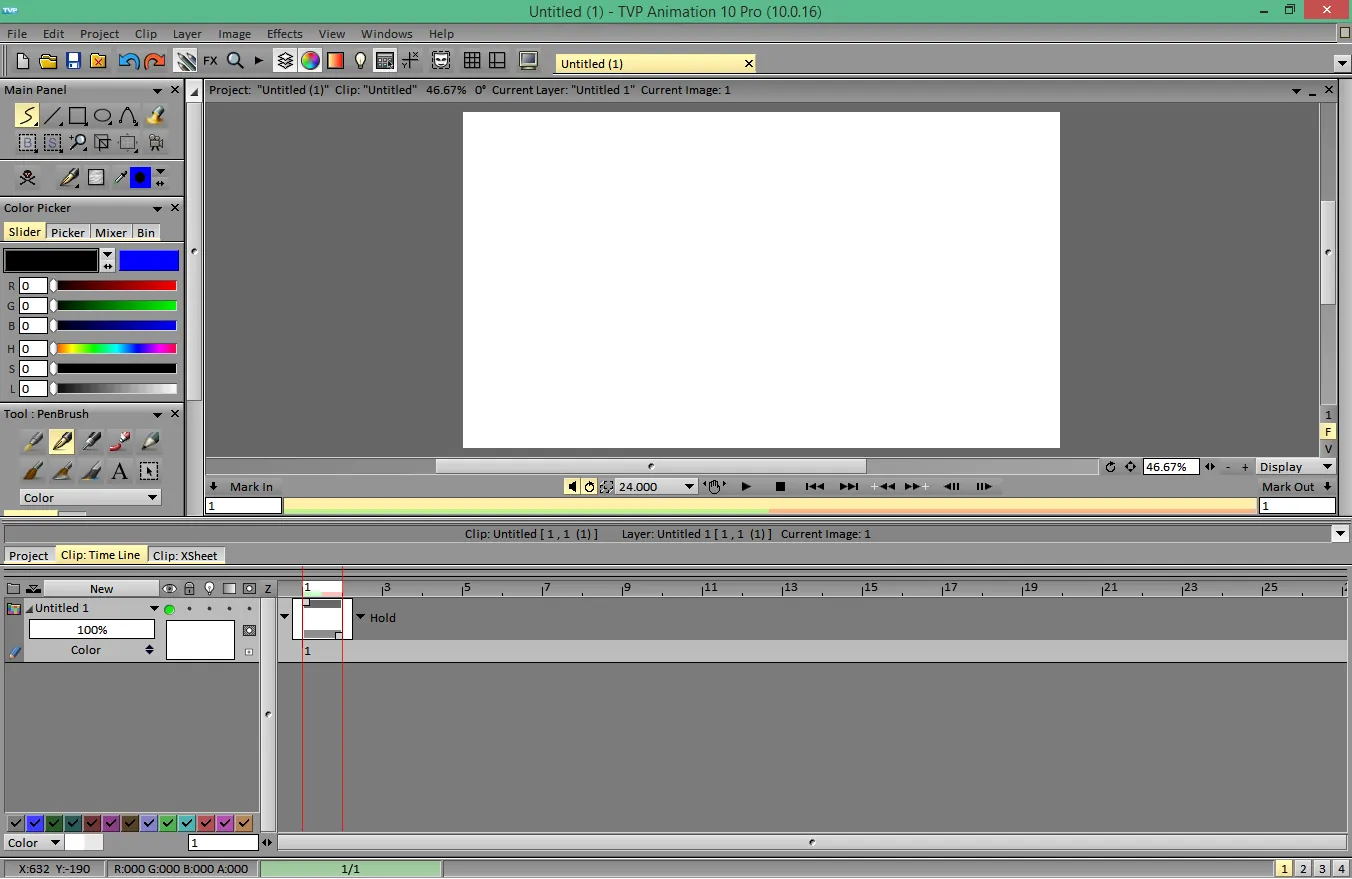Screen dimensions: 1352x879
Task: Create a new project with the blank page icon
Action: click(x=23, y=61)
